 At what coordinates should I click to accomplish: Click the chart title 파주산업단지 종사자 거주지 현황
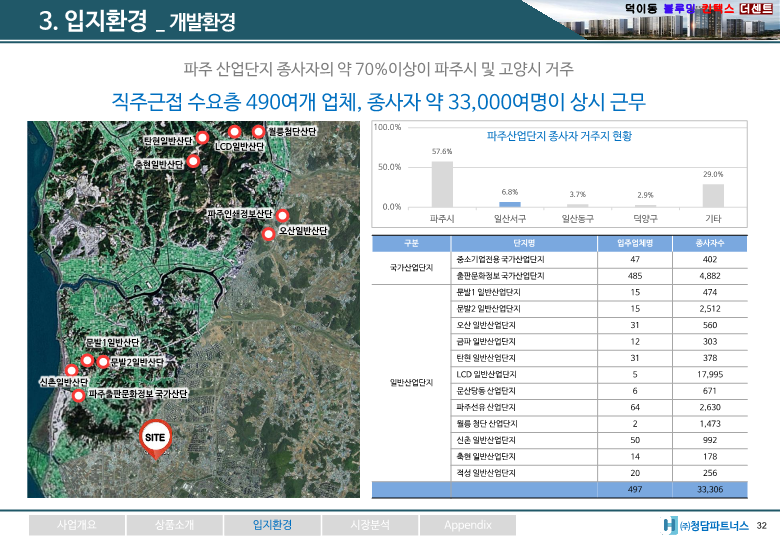point(559,136)
